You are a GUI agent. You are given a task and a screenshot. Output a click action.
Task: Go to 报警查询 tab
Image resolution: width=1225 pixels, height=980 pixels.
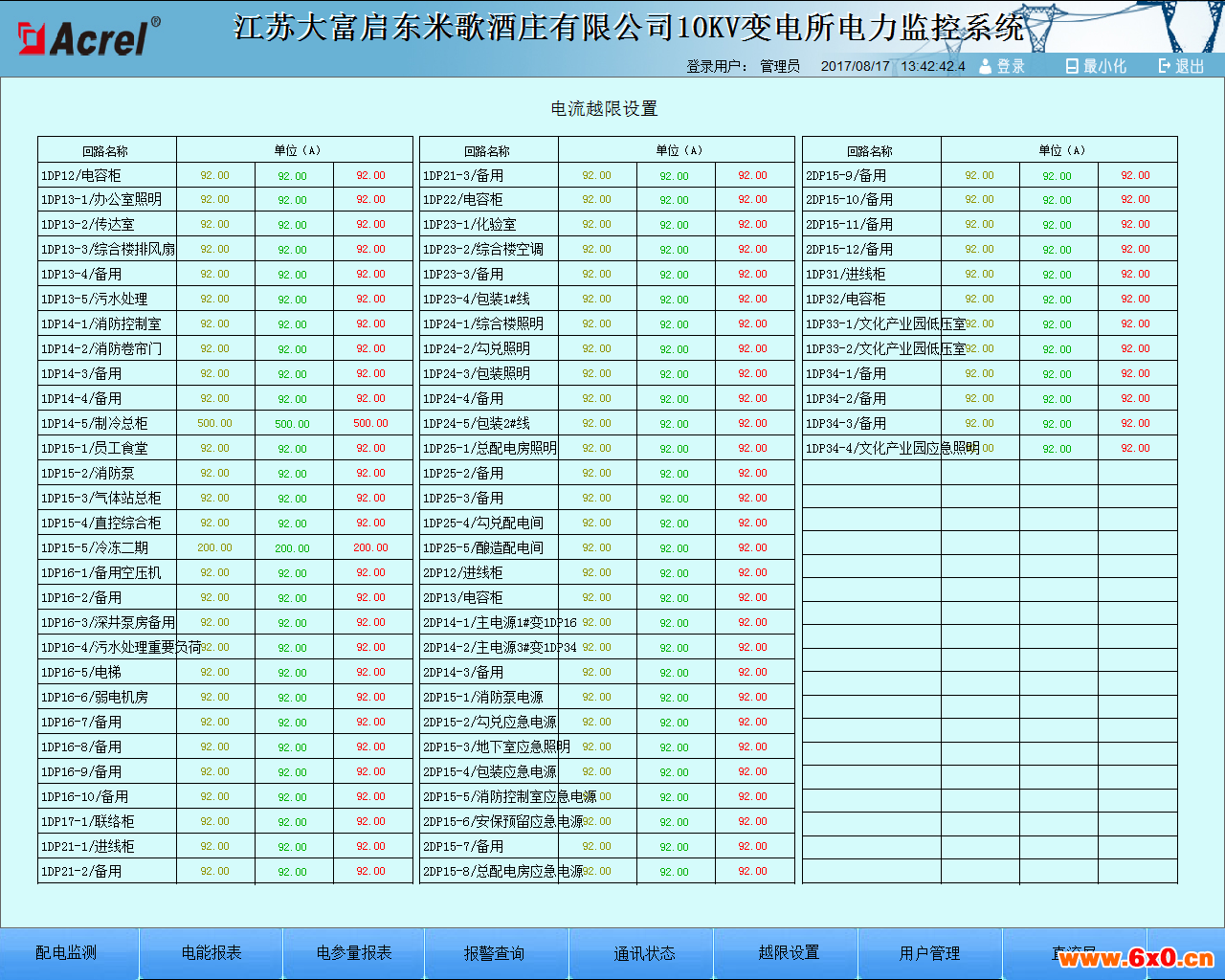[x=495, y=953]
